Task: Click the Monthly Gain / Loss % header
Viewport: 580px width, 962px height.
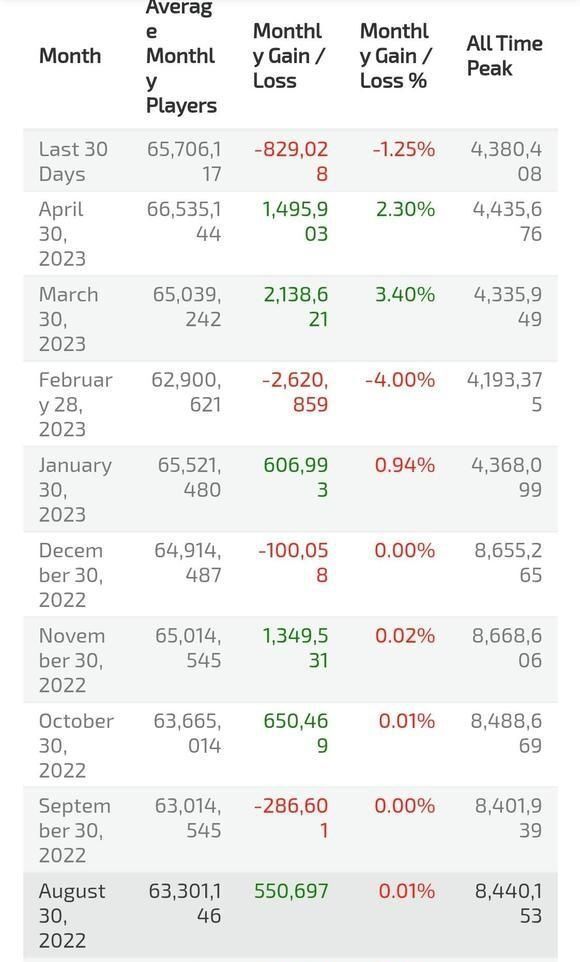Action: (396, 56)
